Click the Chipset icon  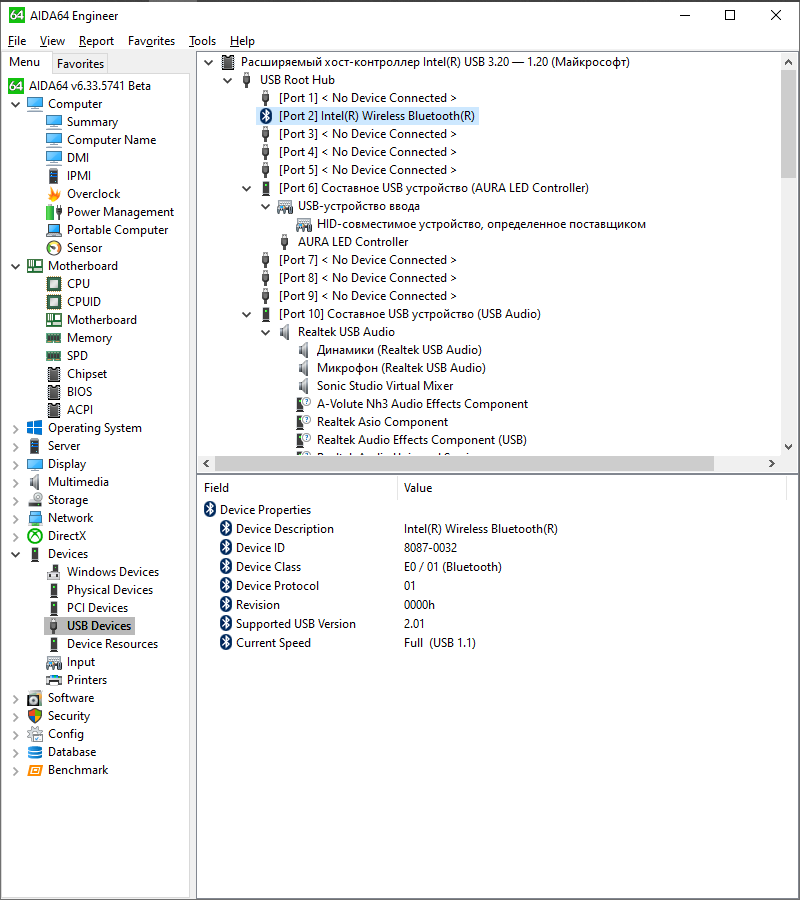pos(54,374)
